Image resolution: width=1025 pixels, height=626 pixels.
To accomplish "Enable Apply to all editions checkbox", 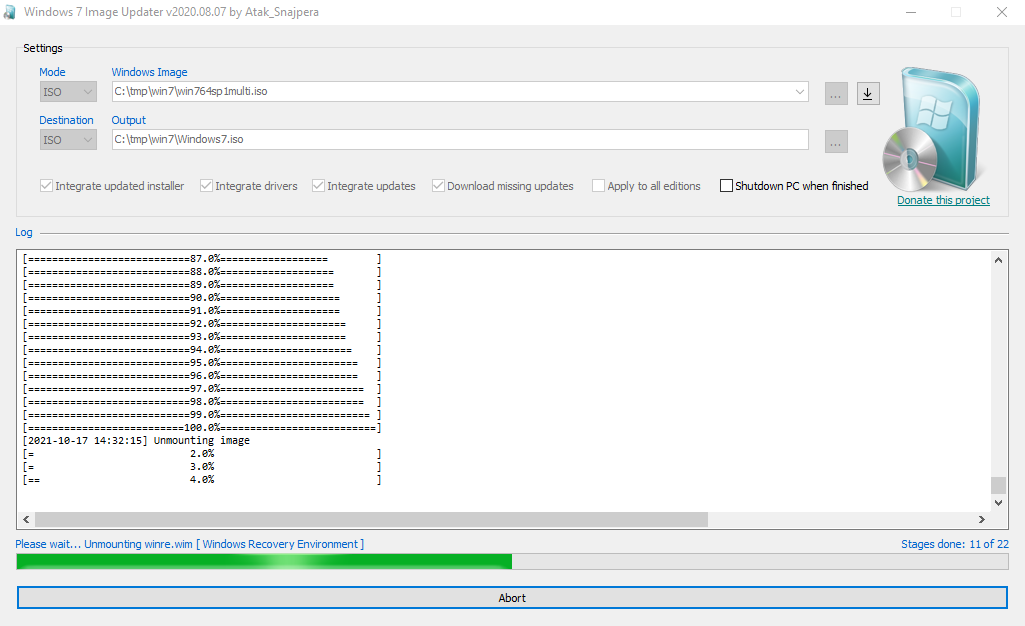I will [598, 186].
